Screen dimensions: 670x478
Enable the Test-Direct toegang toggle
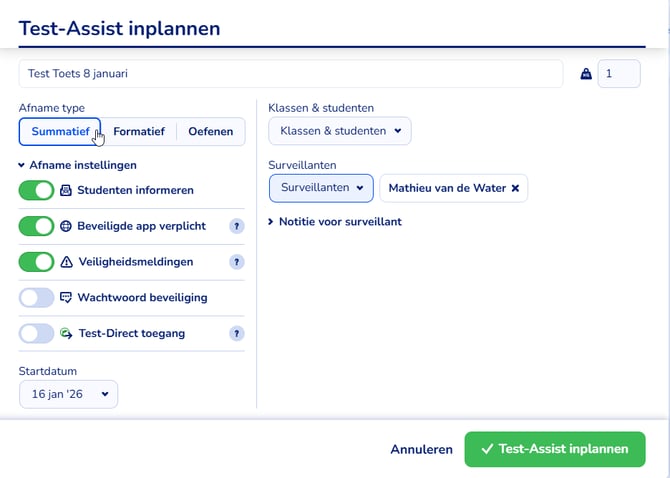(x=37, y=334)
